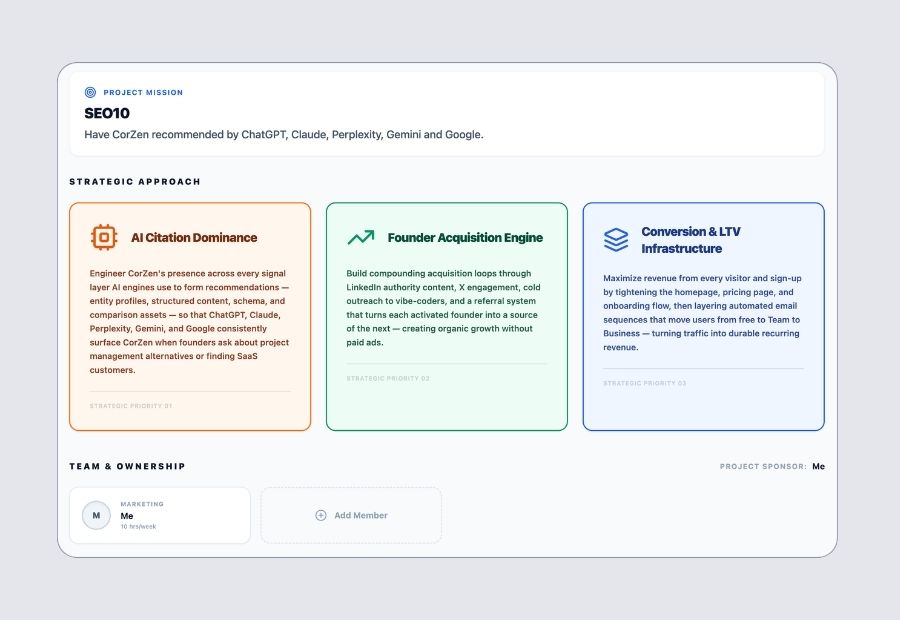Viewport: 900px width, 620px height.
Task: Click the M avatar circle
Action: 96,516
